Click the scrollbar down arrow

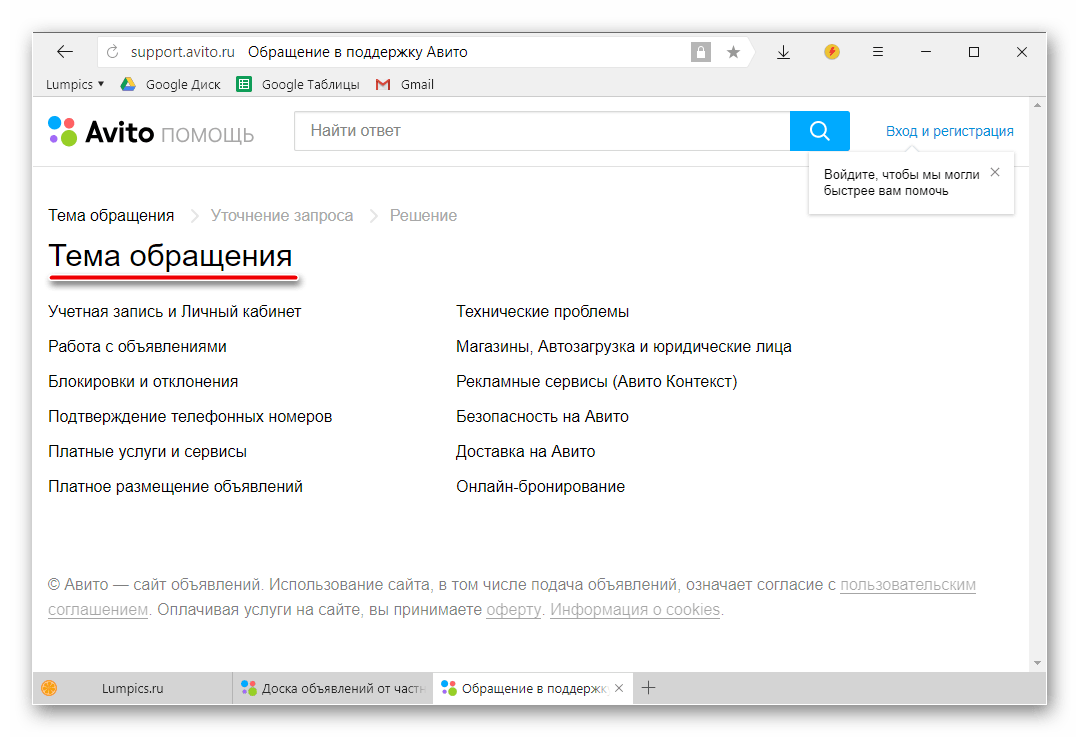[1037, 663]
